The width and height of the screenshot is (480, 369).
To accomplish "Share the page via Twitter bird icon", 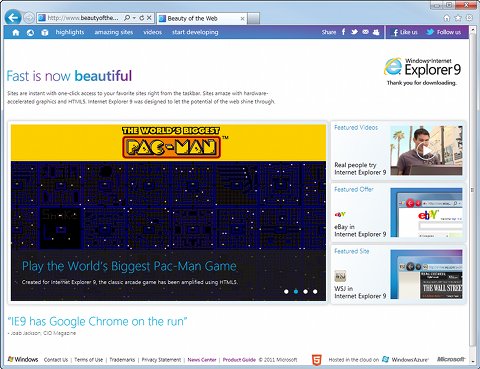I will 354,32.
